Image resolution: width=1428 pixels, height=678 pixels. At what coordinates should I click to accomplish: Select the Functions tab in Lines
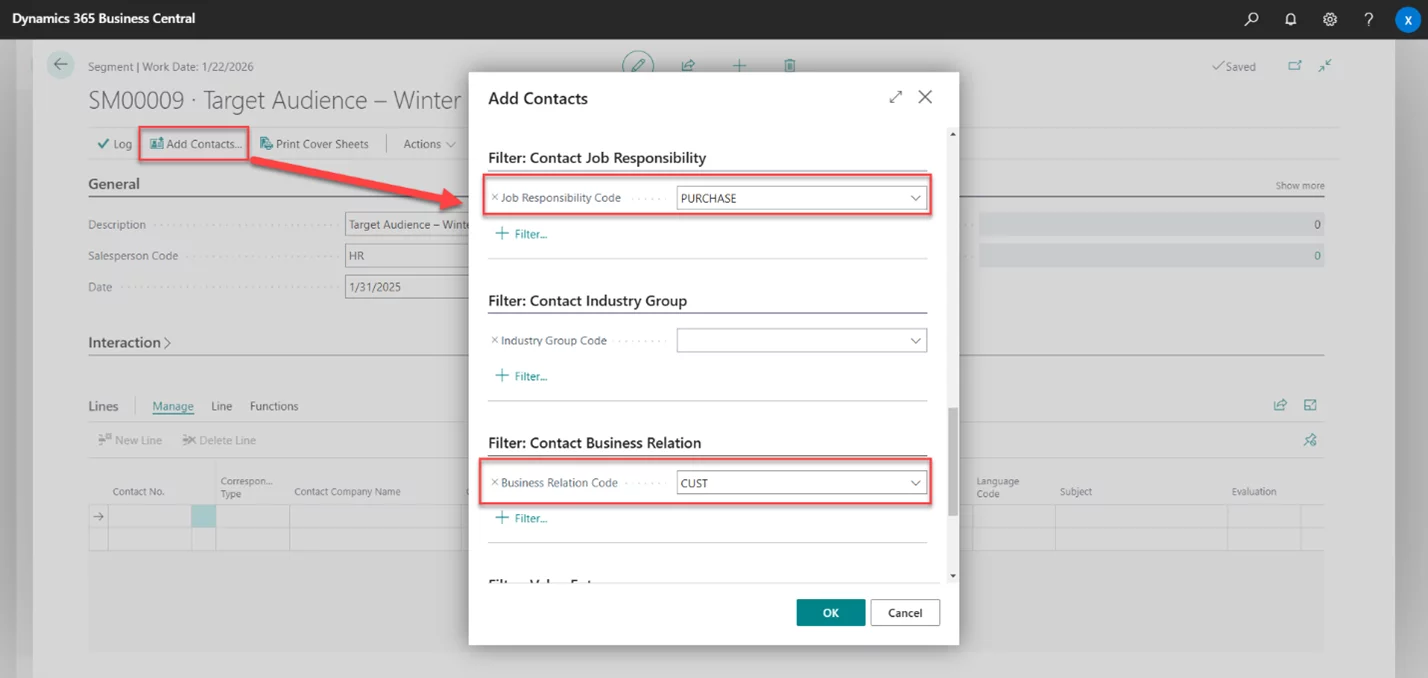click(x=274, y=406)
